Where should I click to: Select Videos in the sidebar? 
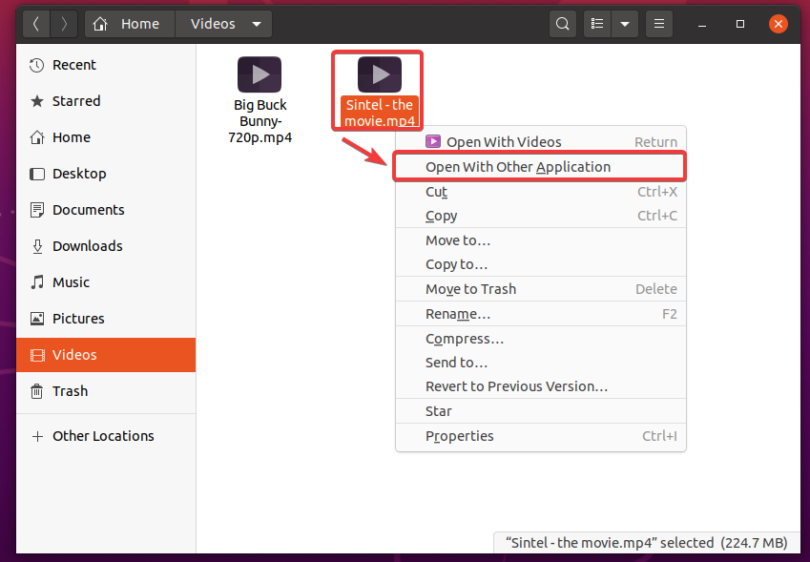[106, 355]
